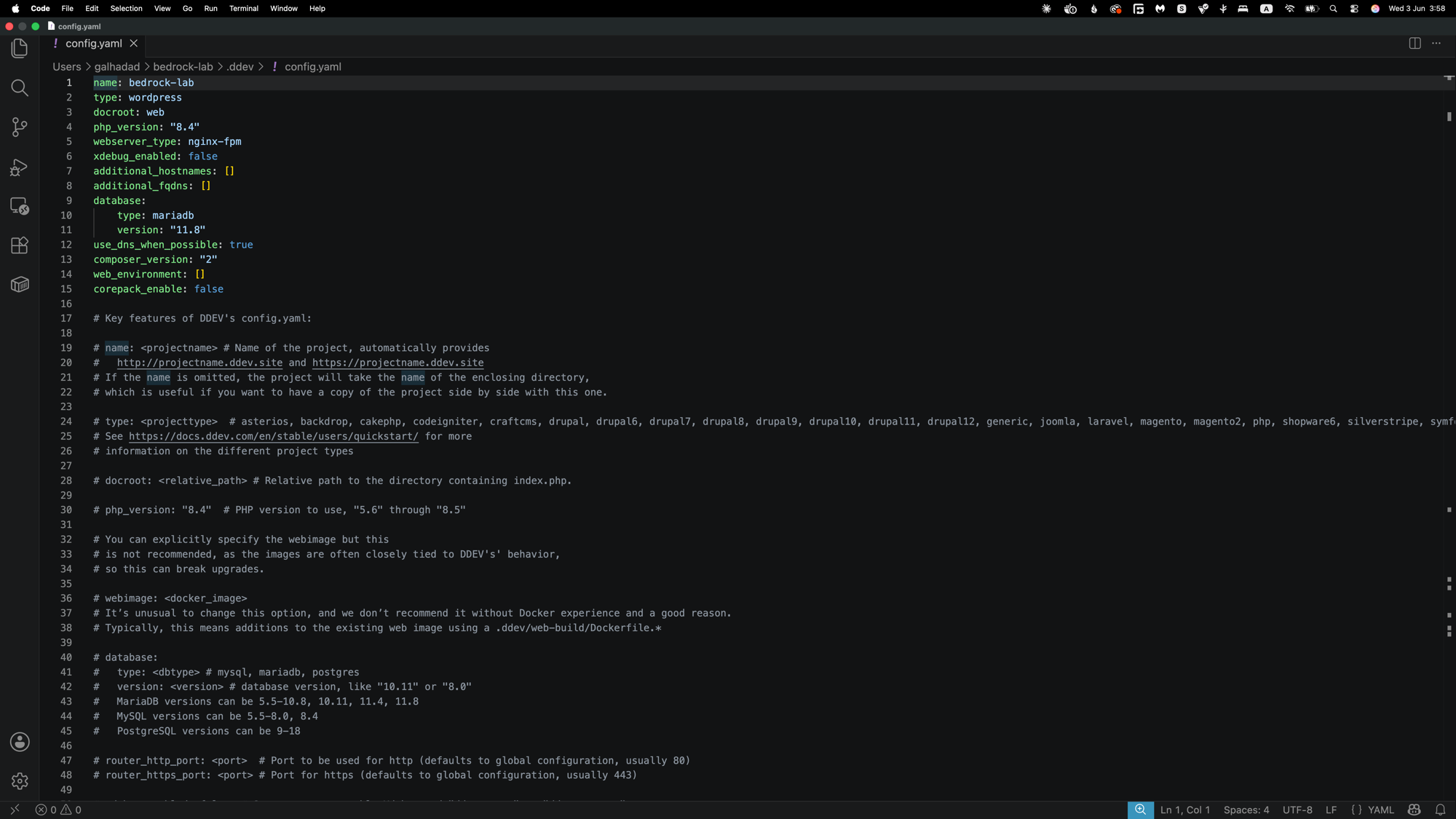This screenshot has width=1456, height=819.
Task: Follow the docs.ddev.com quickstart link
Action: (x=274, y=436)
